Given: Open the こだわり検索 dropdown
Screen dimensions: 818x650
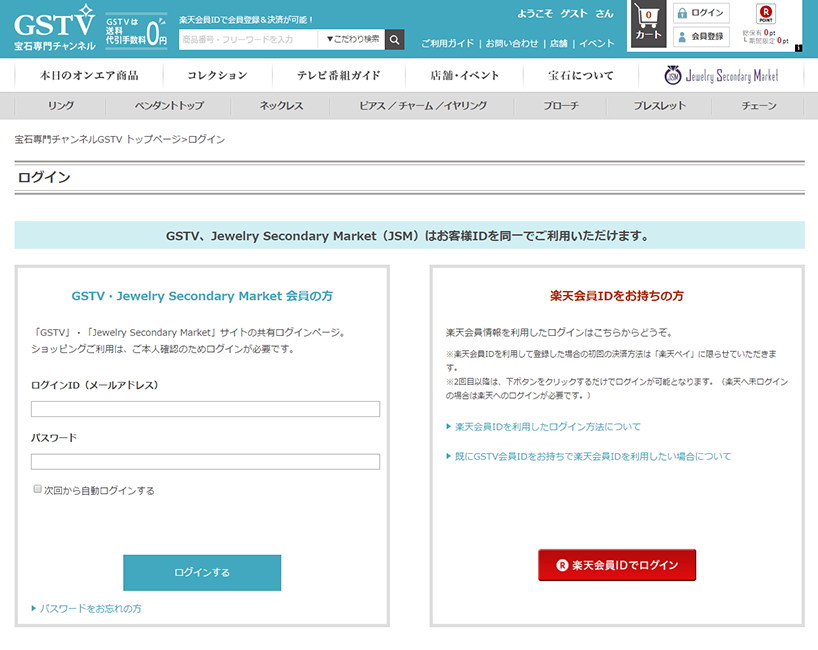Looking at the screenshot, I should click(352, 40).
